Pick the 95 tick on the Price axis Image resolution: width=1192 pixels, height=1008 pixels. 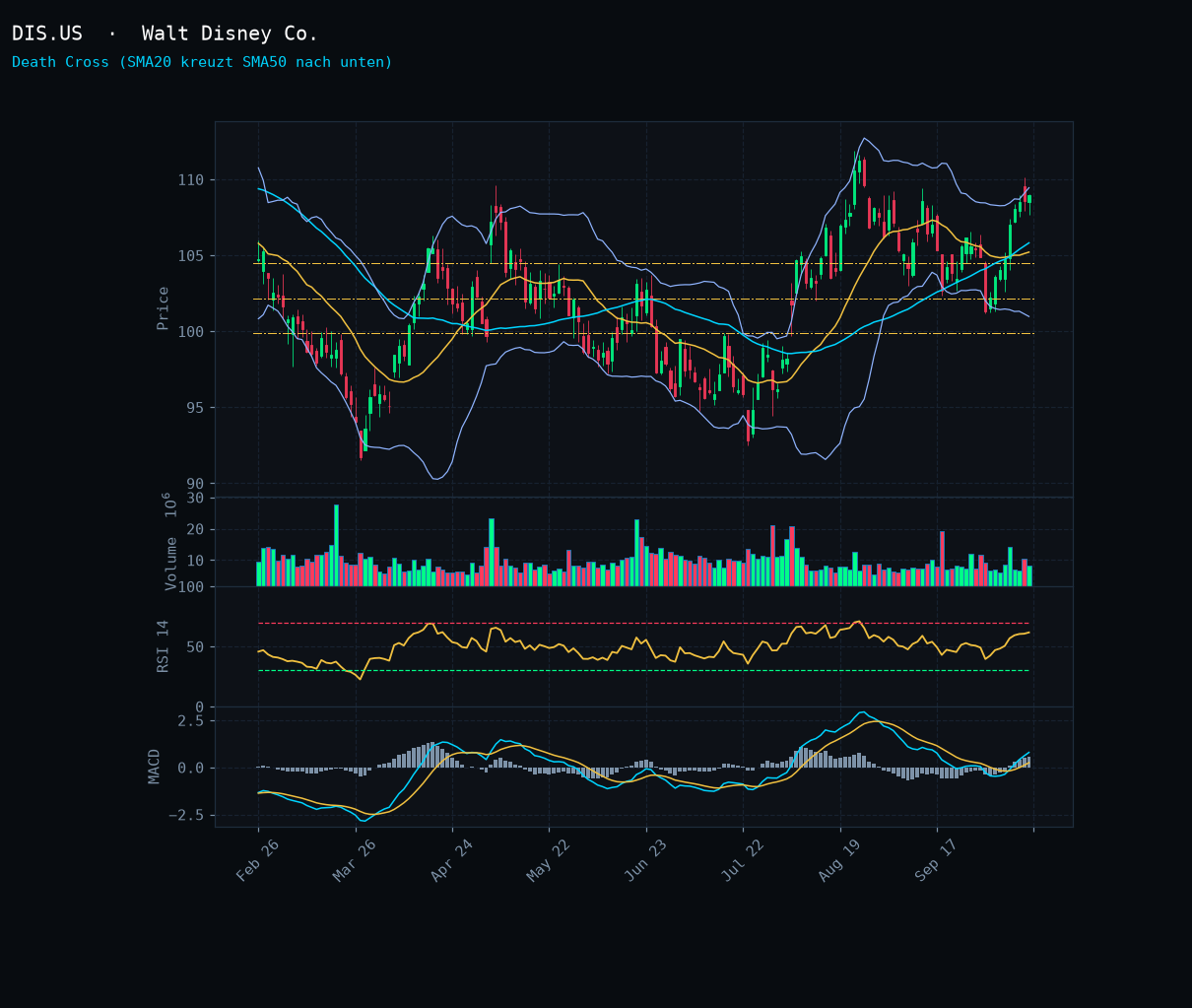[195, 408]
